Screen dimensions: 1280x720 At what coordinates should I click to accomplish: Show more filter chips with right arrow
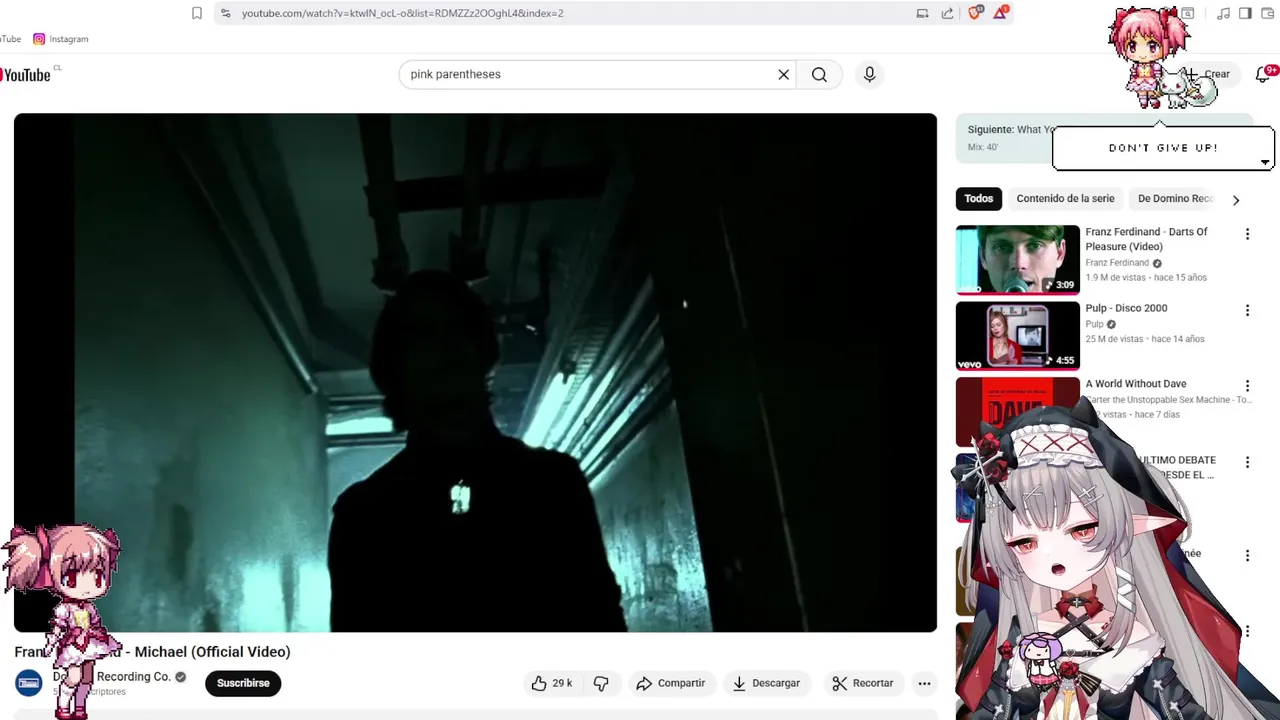[x=1236, y=199]
